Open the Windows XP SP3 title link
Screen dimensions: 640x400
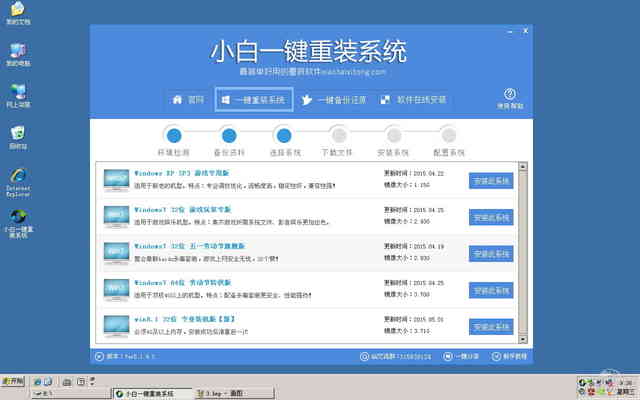click(x=182, y=173)
